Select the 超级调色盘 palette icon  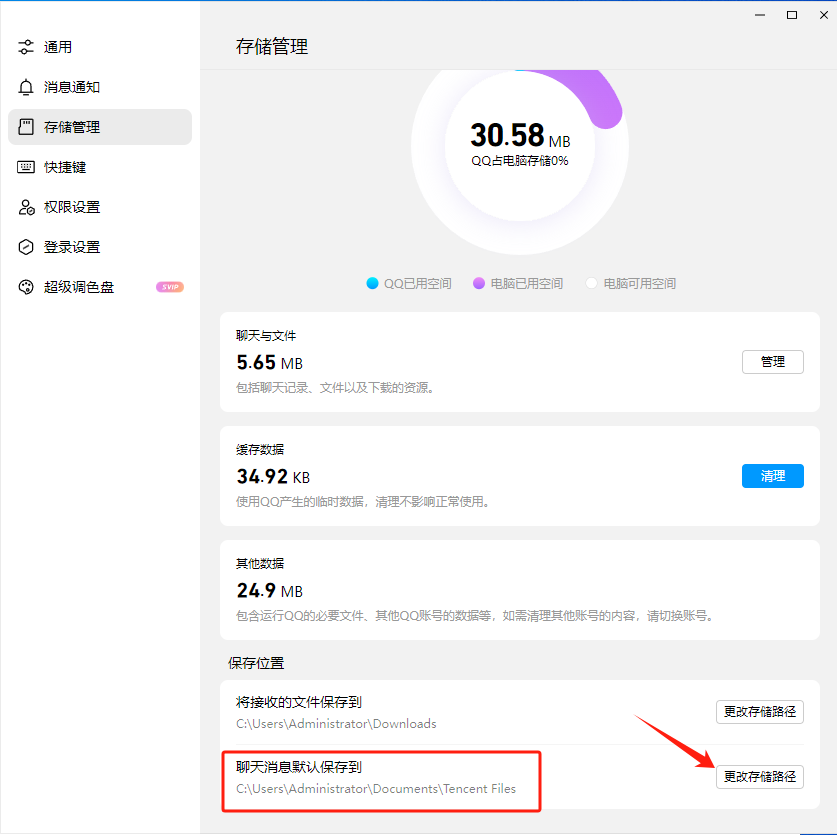coord(26,287)
